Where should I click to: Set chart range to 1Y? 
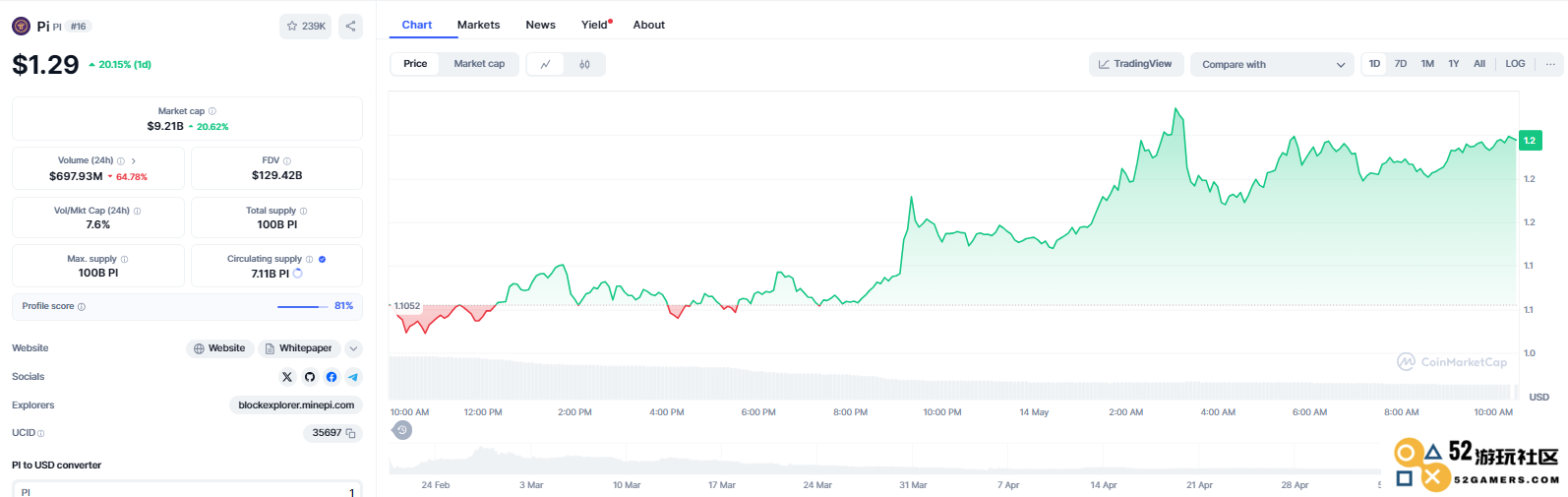pos(1453,64)
